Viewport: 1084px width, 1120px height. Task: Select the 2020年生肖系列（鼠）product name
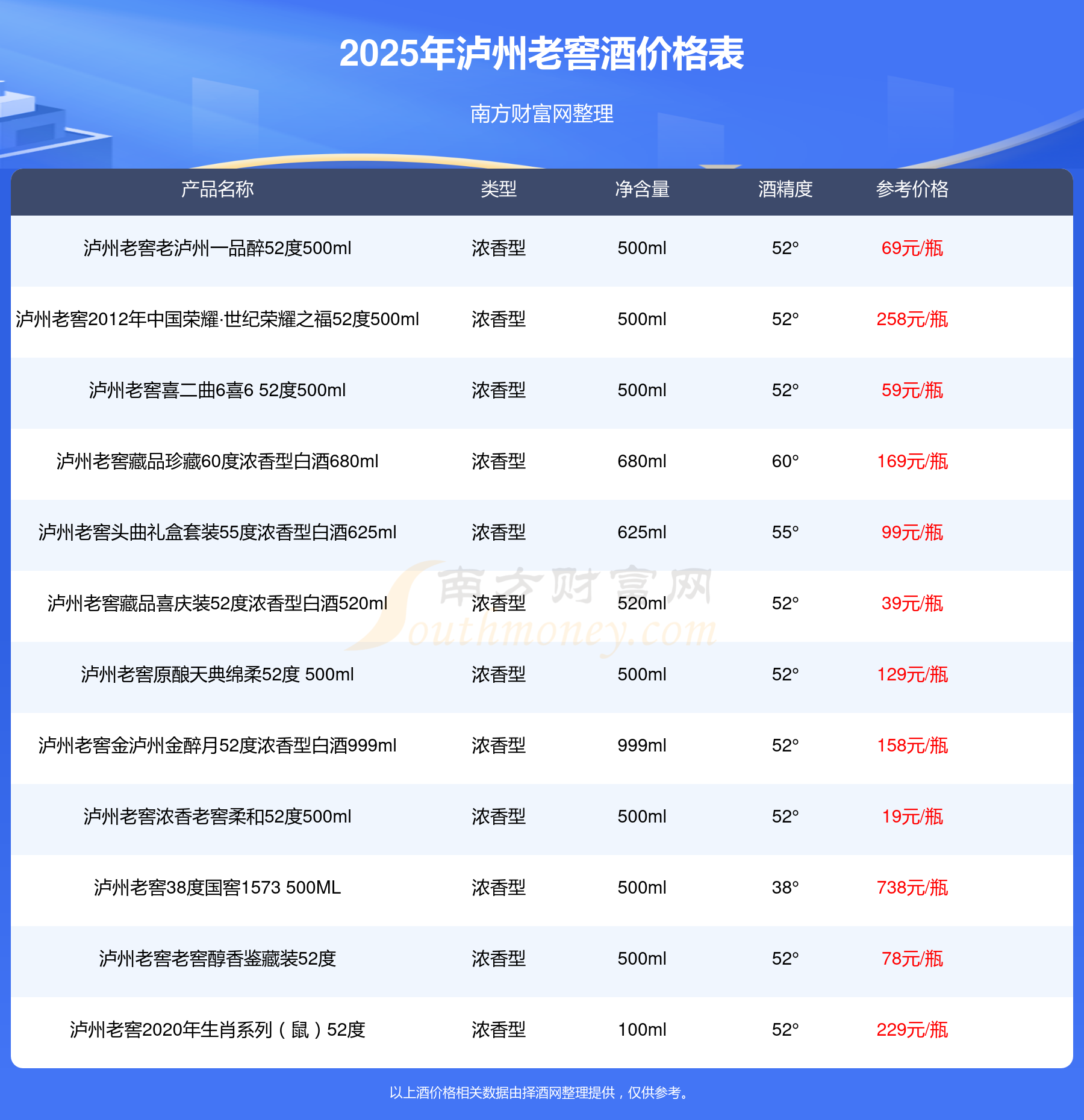217,1030
